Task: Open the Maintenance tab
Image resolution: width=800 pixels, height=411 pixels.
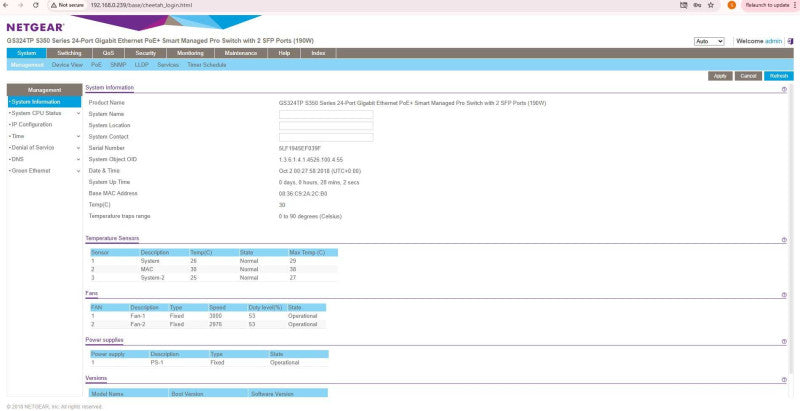Action: coord(241,53)
